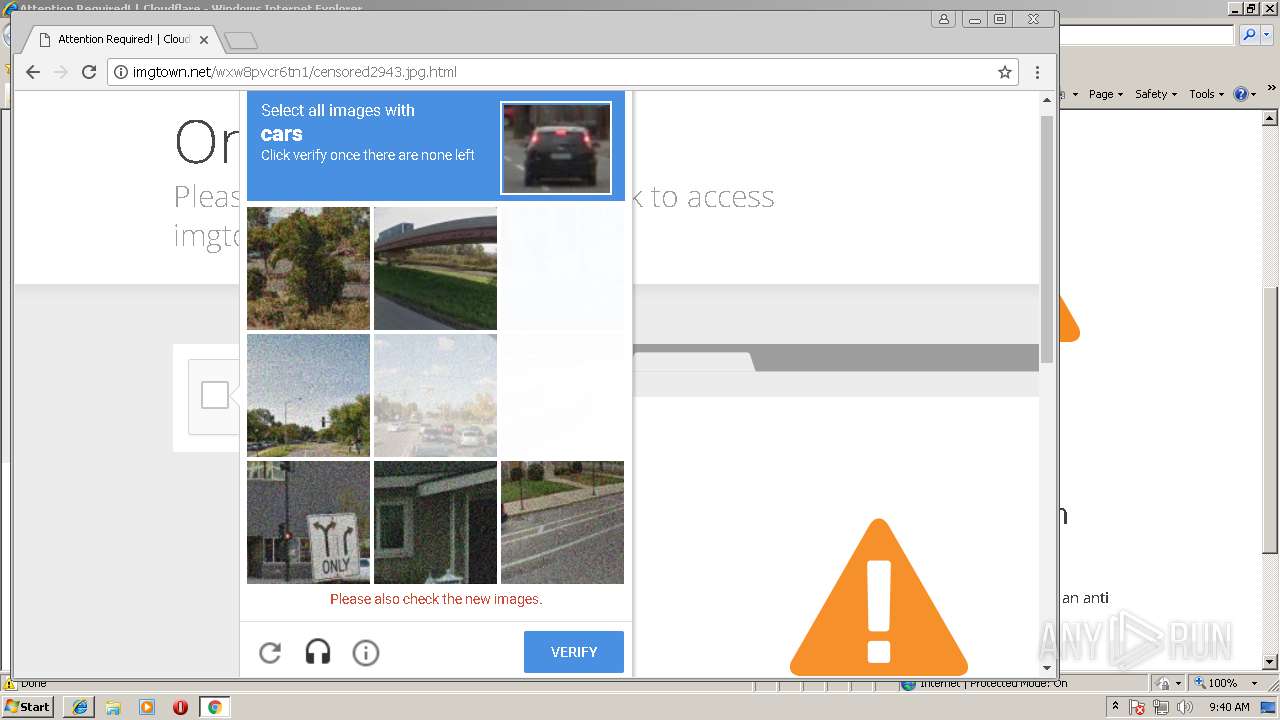Image resolution: width=1280 pixels, height=720 pixels.
Task: Select the captcha tile with curved overpass
Action: click(x=435, y=268)
